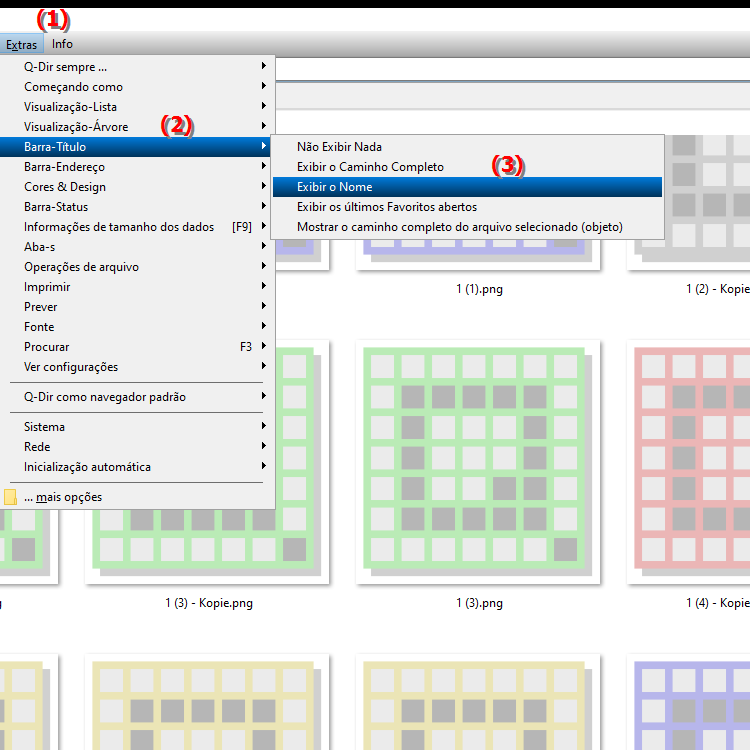750x750 pixels.
Task: Click the arrow beside Sistema
Action: coord(264,426)
